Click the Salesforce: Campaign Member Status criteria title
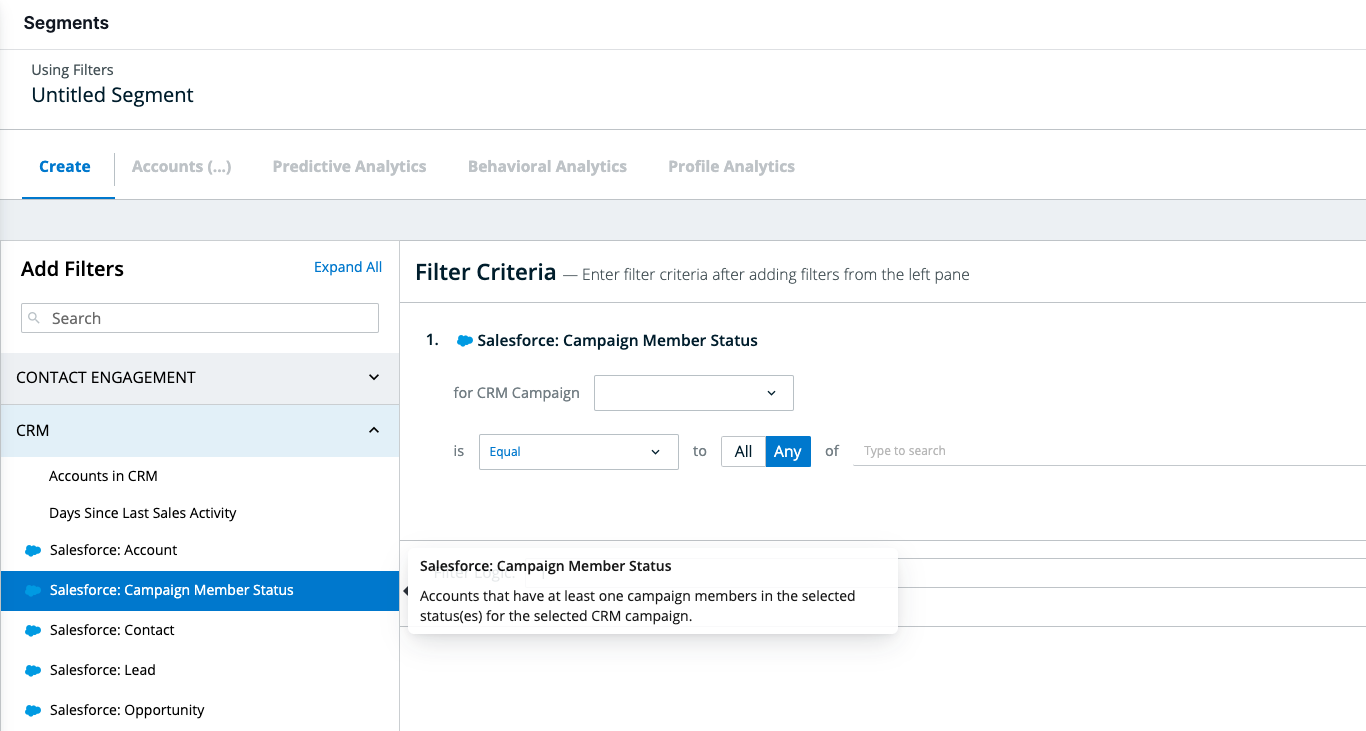Viewport: 1366px width, 731px height. tap(618, 340)
